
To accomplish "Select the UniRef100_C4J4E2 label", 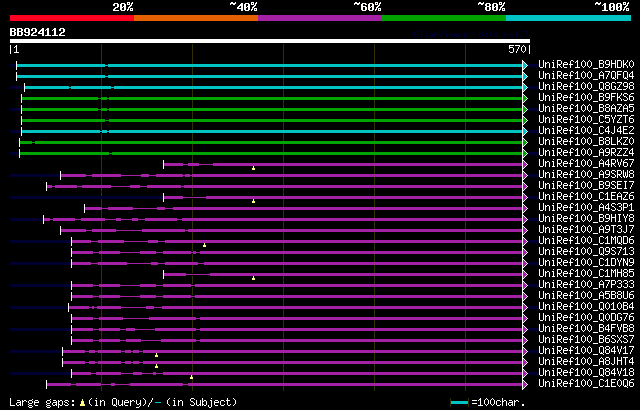I will click(x=586, y=131).
